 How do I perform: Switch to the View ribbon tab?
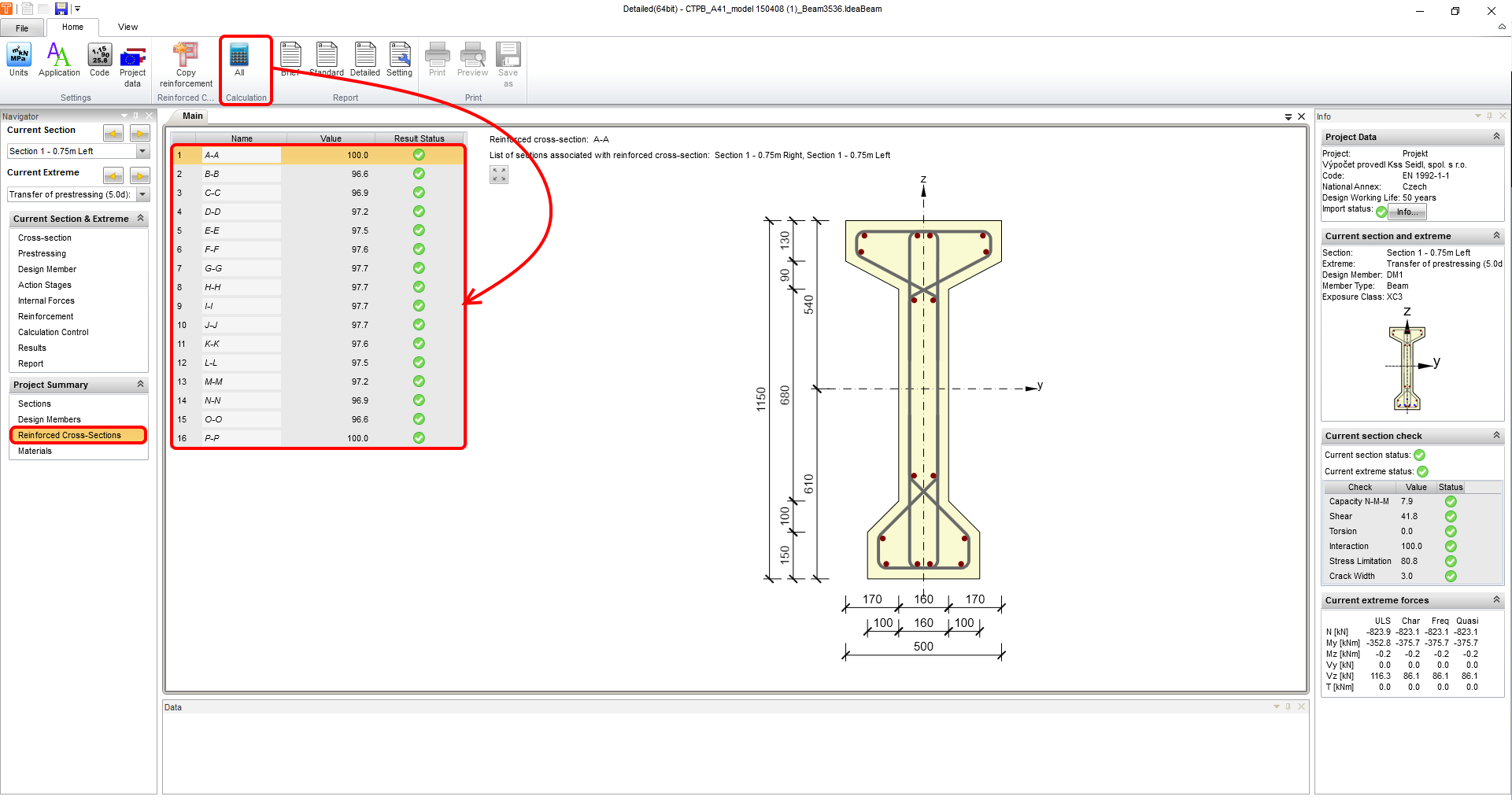[x=127, y=26]
